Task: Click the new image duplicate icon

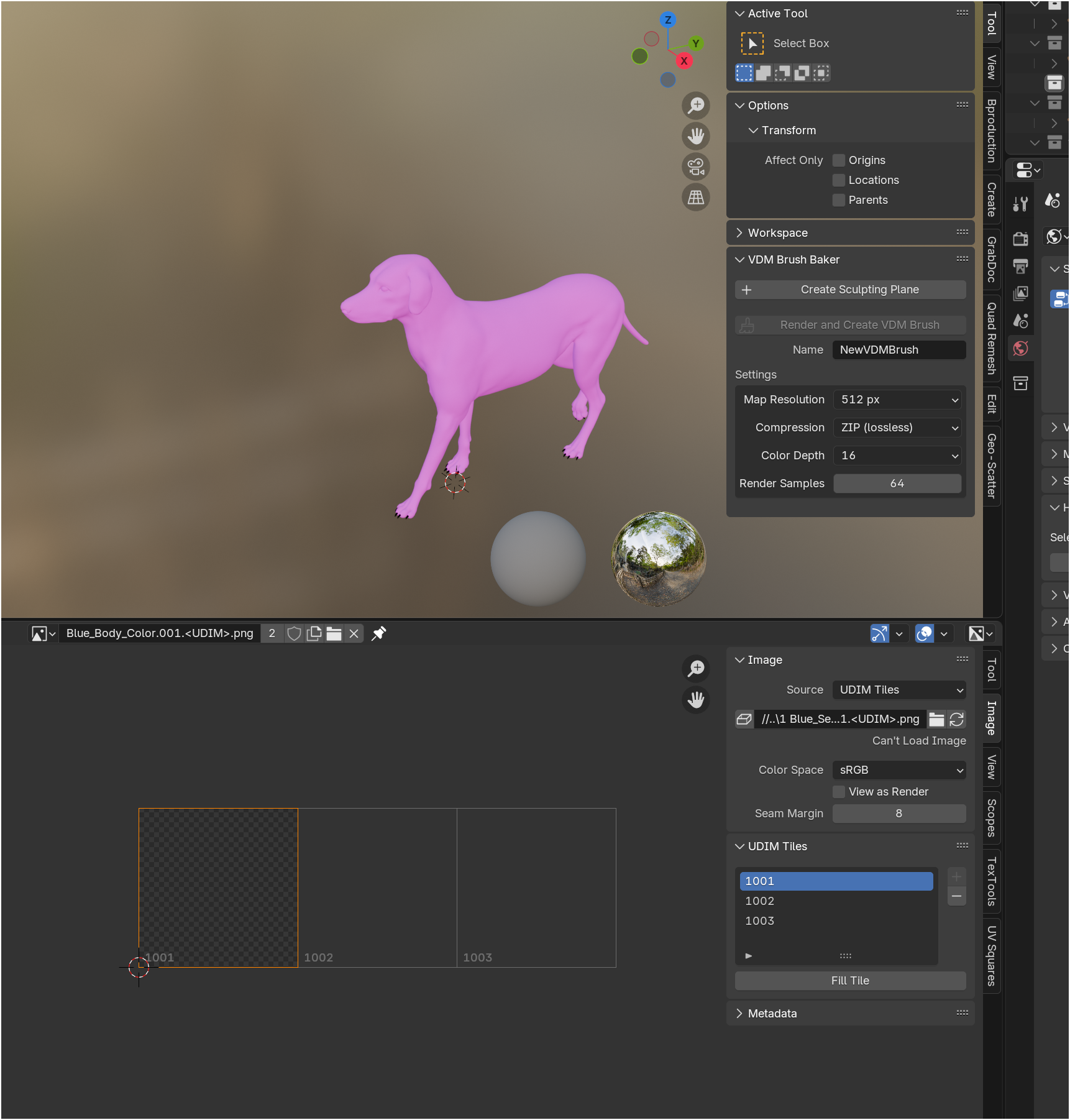Action: [x=314, y=633]
